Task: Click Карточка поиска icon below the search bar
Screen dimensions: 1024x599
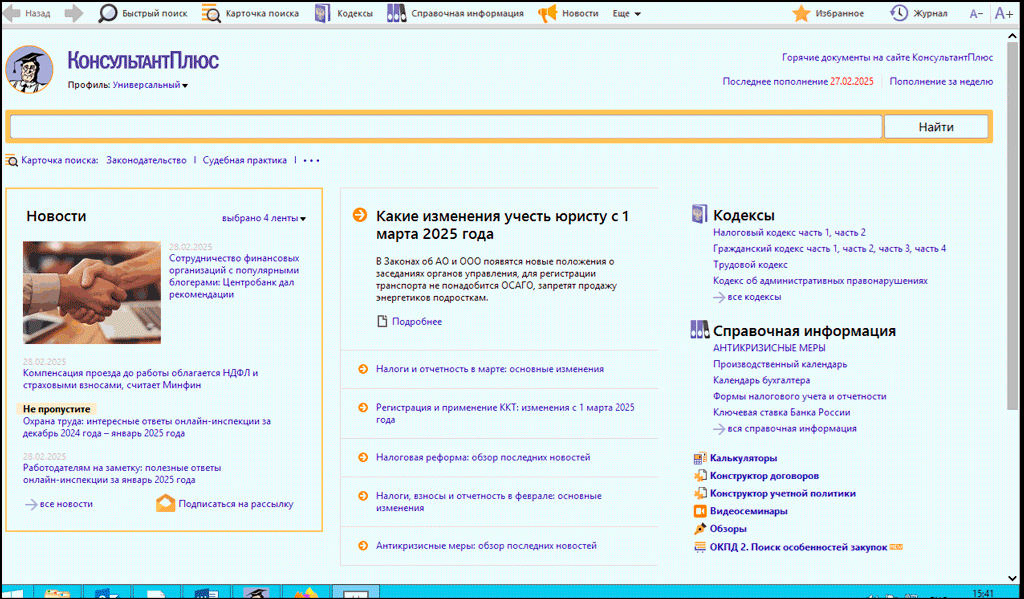Action: (12, 160)
